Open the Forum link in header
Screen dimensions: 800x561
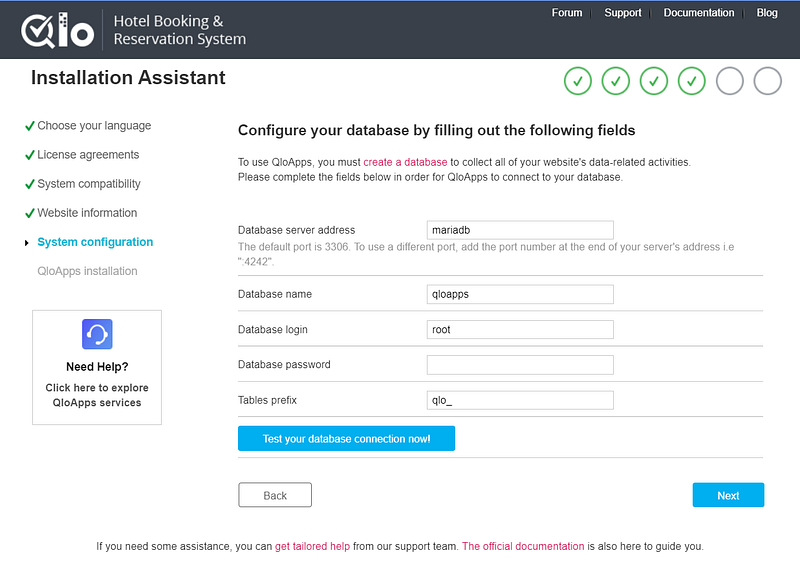567,13
